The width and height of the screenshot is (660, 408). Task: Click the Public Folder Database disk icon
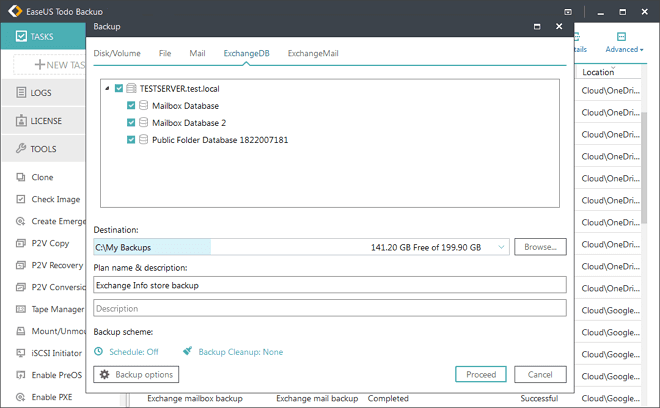(144, 139)
